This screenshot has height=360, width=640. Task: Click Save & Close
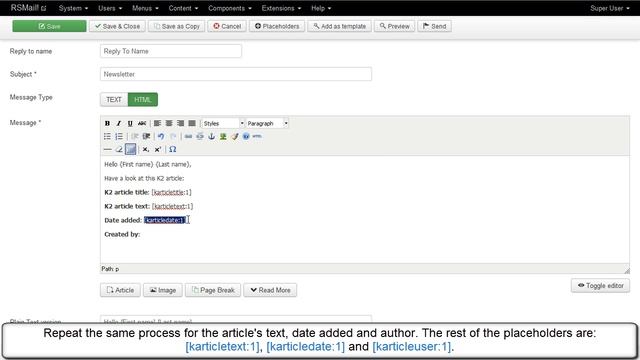tap(118, 26)
